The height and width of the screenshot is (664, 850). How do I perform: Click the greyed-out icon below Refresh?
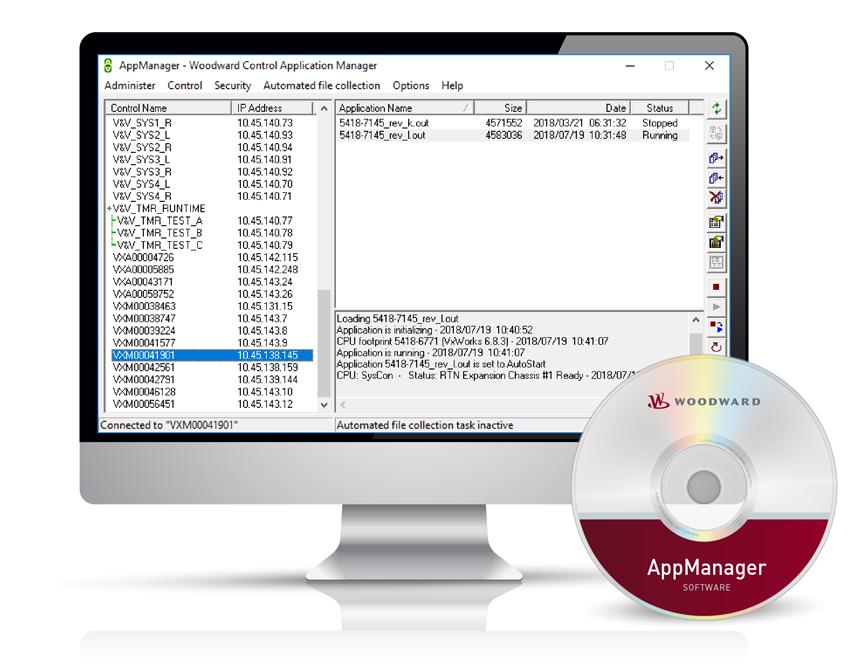click(x=717, y=133)
